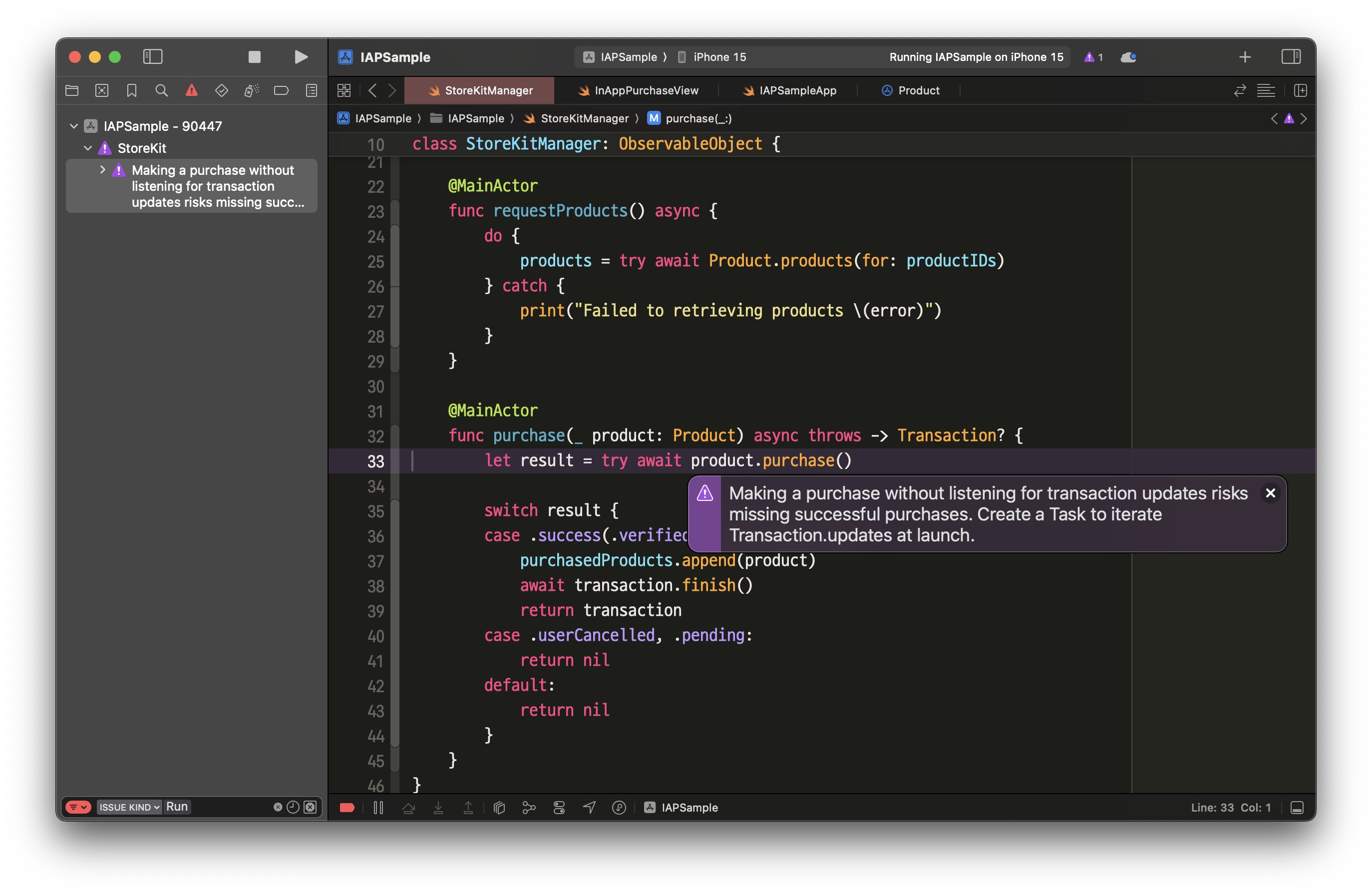Viewport: 1372px width, 895px height.
Task: Dismiss the purple warning popup
Action: [1270, 493]
